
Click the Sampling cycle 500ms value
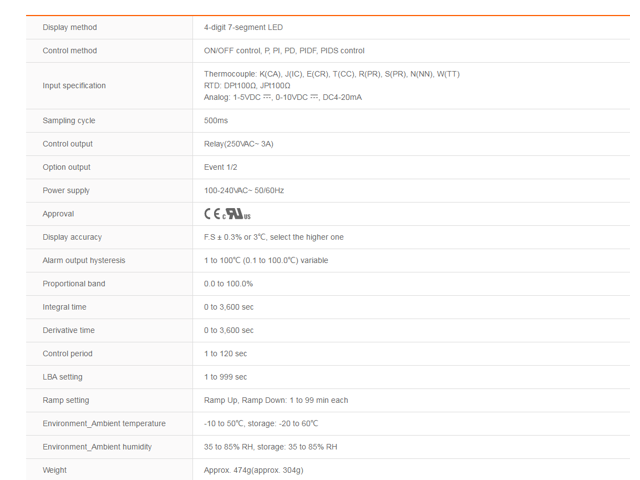click(x=216, y=120)
